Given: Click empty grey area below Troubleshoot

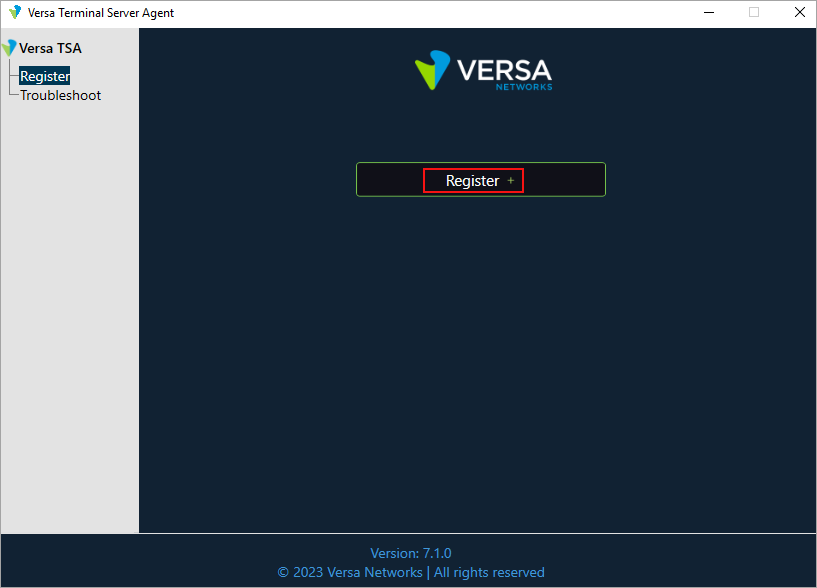Looking at the screenshot, I should [x=70, y=300].
